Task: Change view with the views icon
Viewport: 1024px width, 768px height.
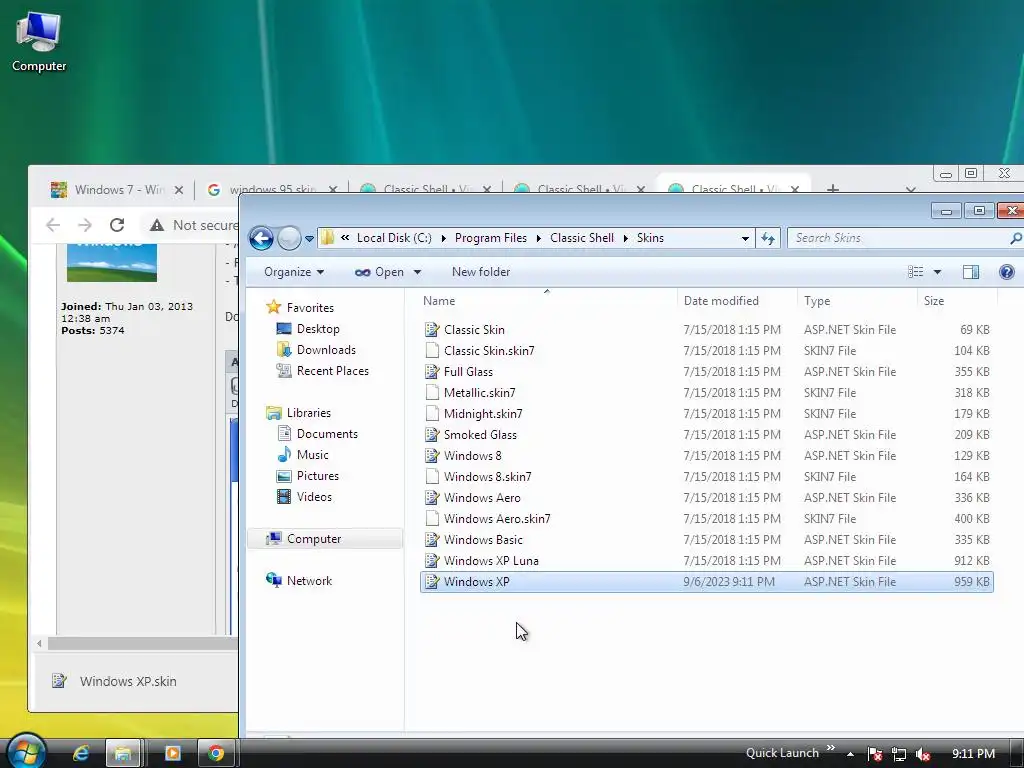Action: 916,272
